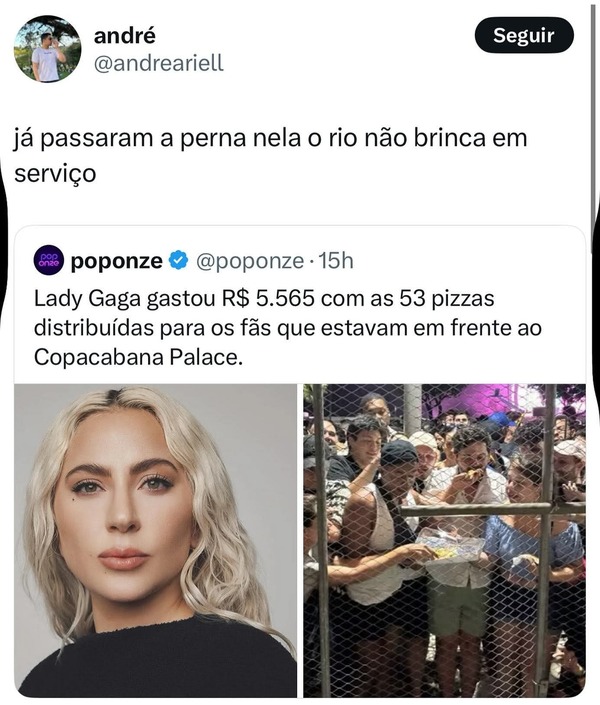Open the blonde woman portrait photo

pos(156,540)
